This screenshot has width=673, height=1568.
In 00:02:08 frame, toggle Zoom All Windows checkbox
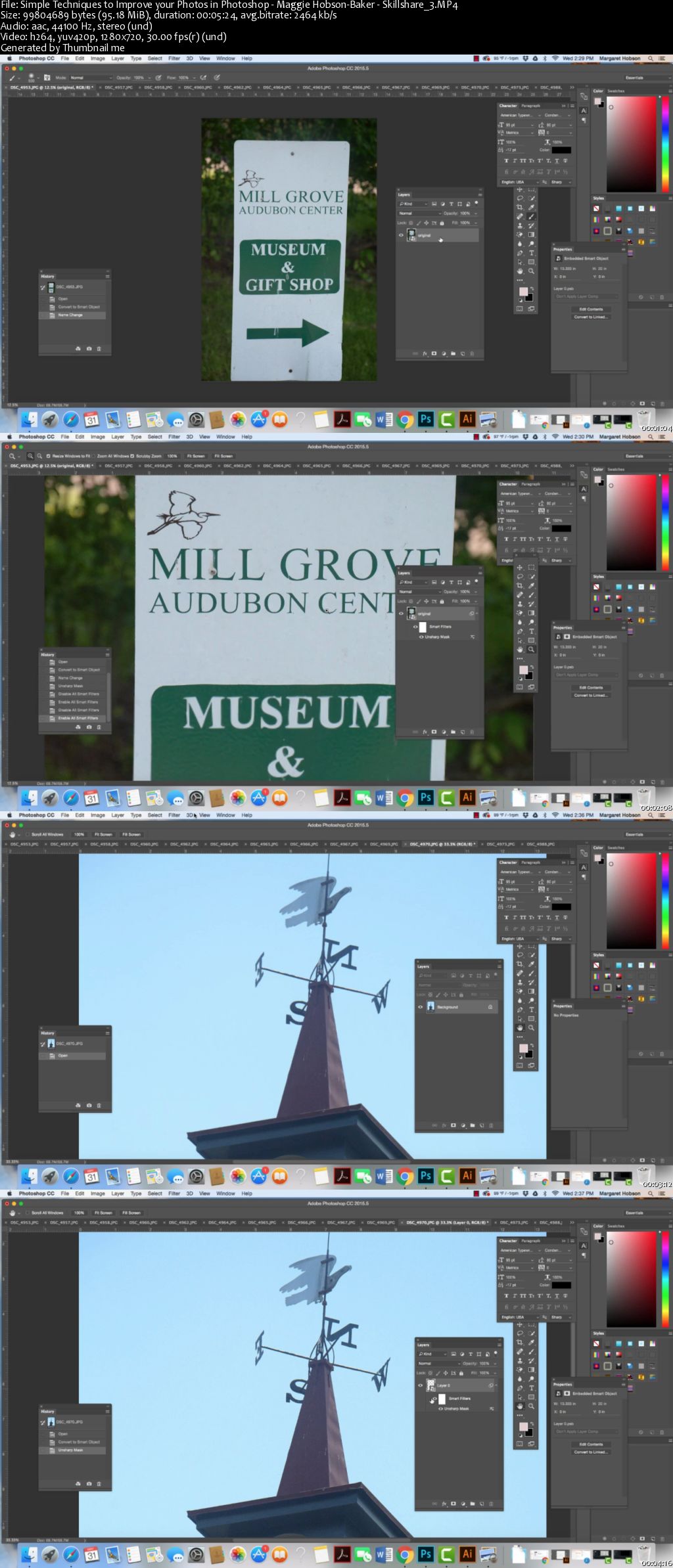93,456
